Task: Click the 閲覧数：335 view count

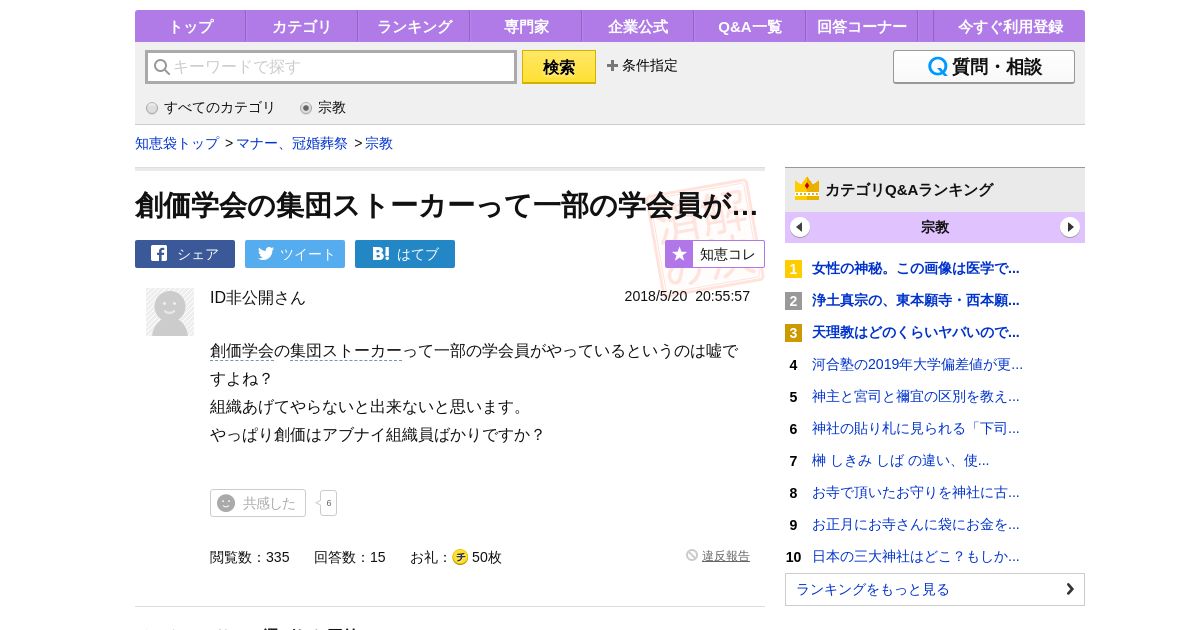Action: tap(250, 557)
